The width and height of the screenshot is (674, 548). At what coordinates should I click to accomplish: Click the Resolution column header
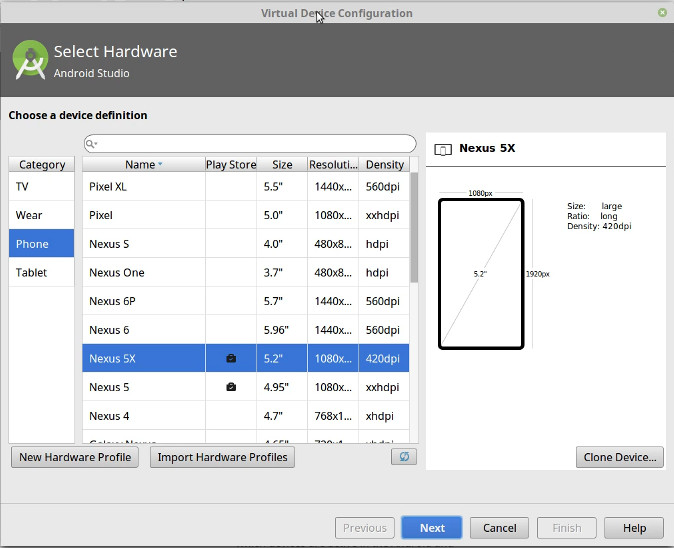[x=333, y=164]
